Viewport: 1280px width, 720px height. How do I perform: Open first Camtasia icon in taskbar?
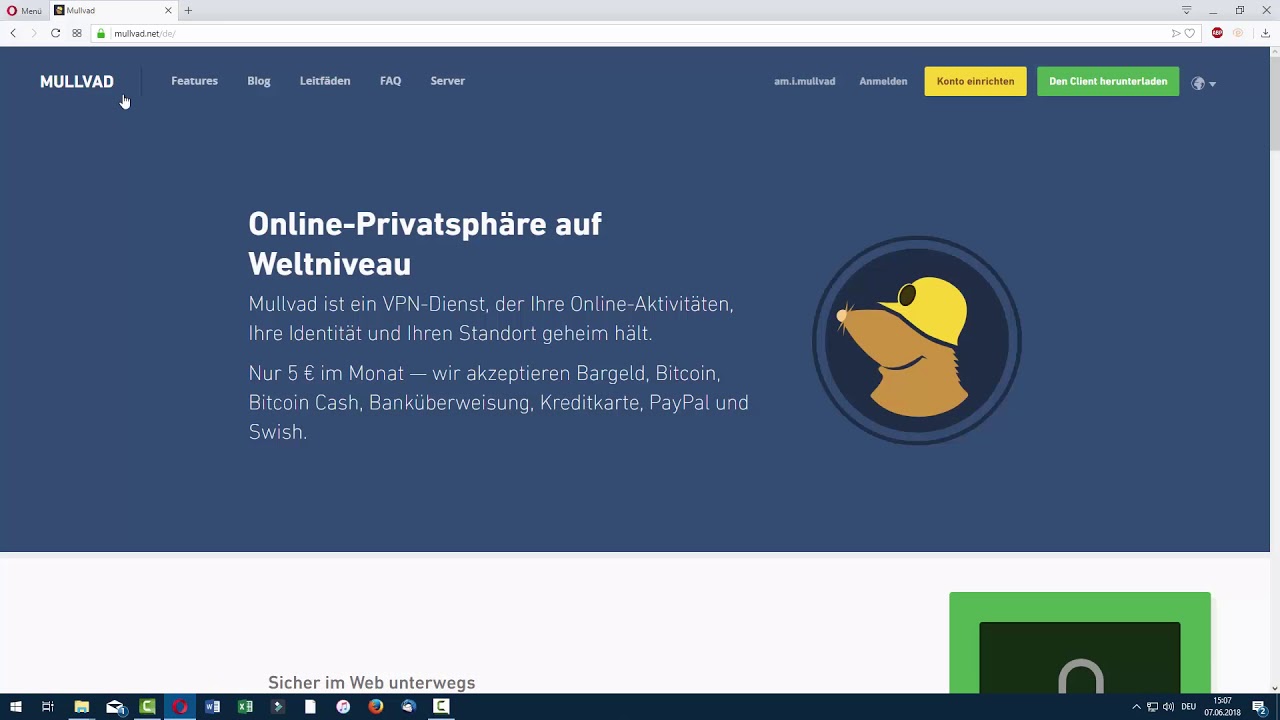coord(148,707)
